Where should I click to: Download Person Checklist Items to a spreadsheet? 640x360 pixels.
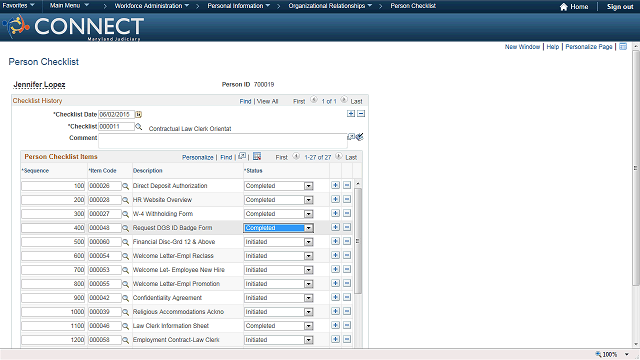pos(257,156)
